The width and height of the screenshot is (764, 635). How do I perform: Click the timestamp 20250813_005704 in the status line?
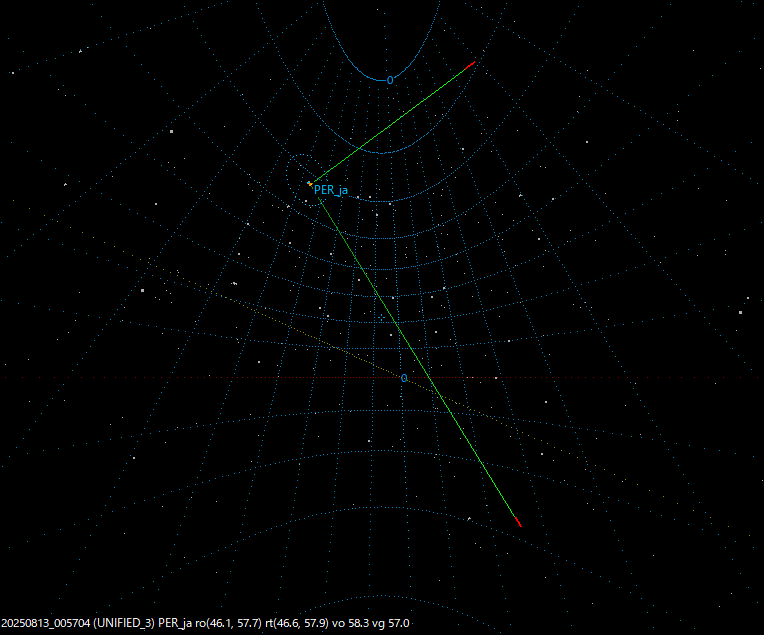46,623
